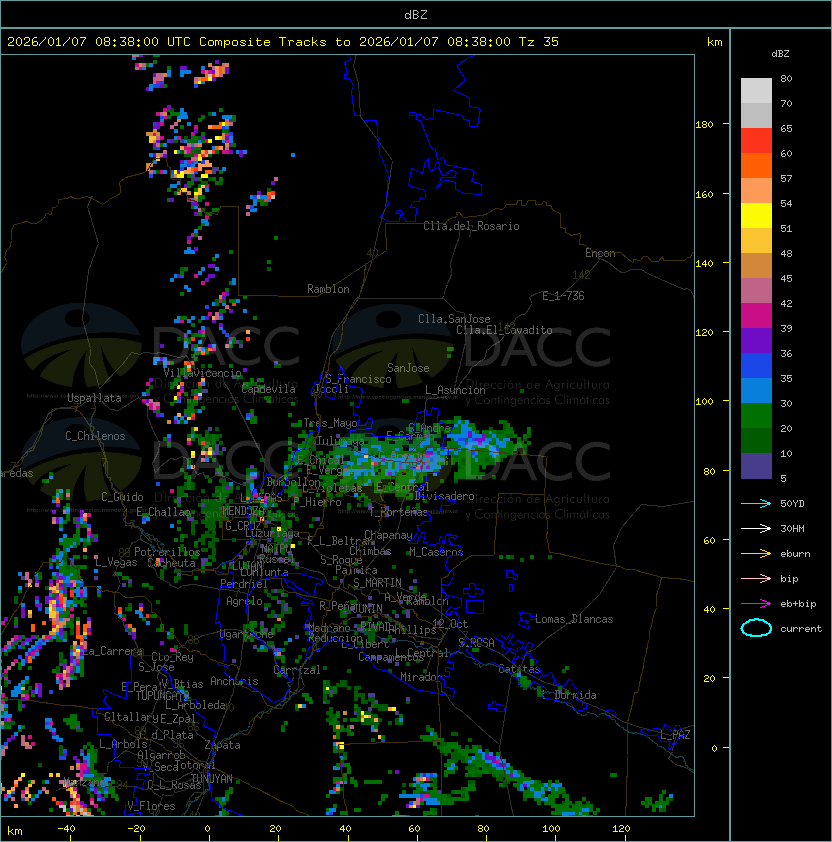Select the slate-purple swatch between 10 and 5
This screenshot has width=832, height=842.
(x=756, y=466)
